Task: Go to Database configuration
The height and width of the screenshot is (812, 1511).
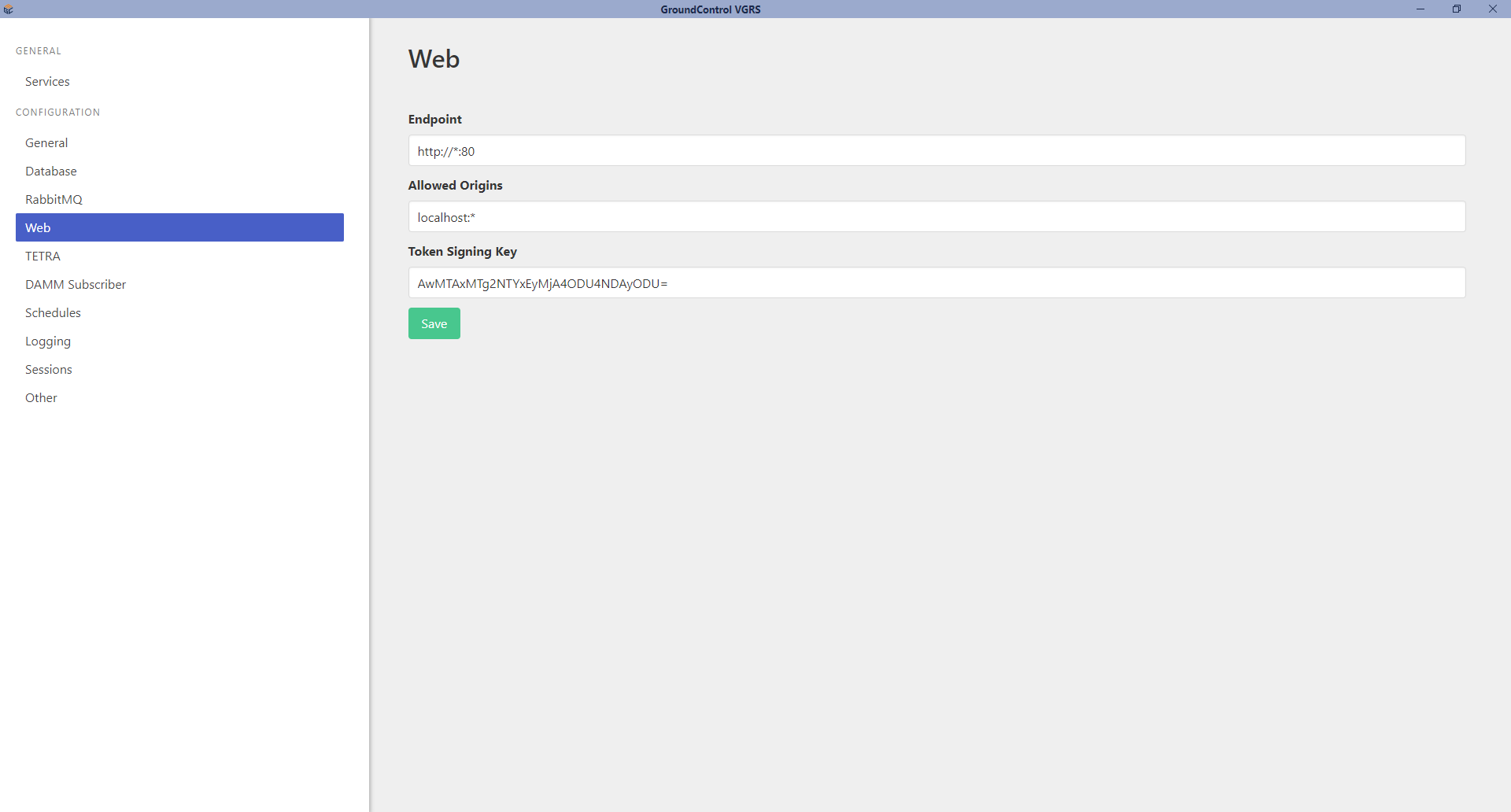Action: click(x=51, y=172)
